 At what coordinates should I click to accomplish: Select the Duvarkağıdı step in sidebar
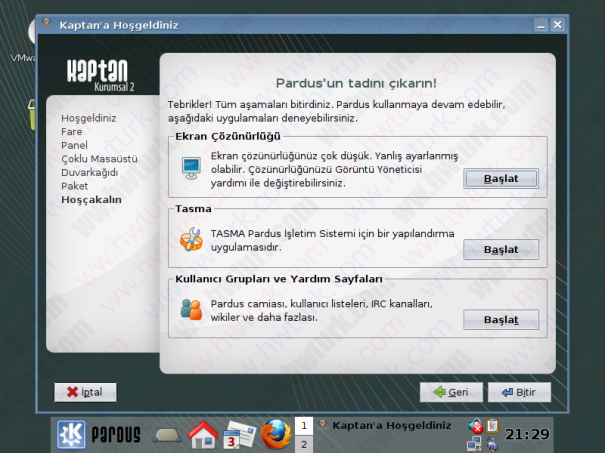(x=90, y=172)
